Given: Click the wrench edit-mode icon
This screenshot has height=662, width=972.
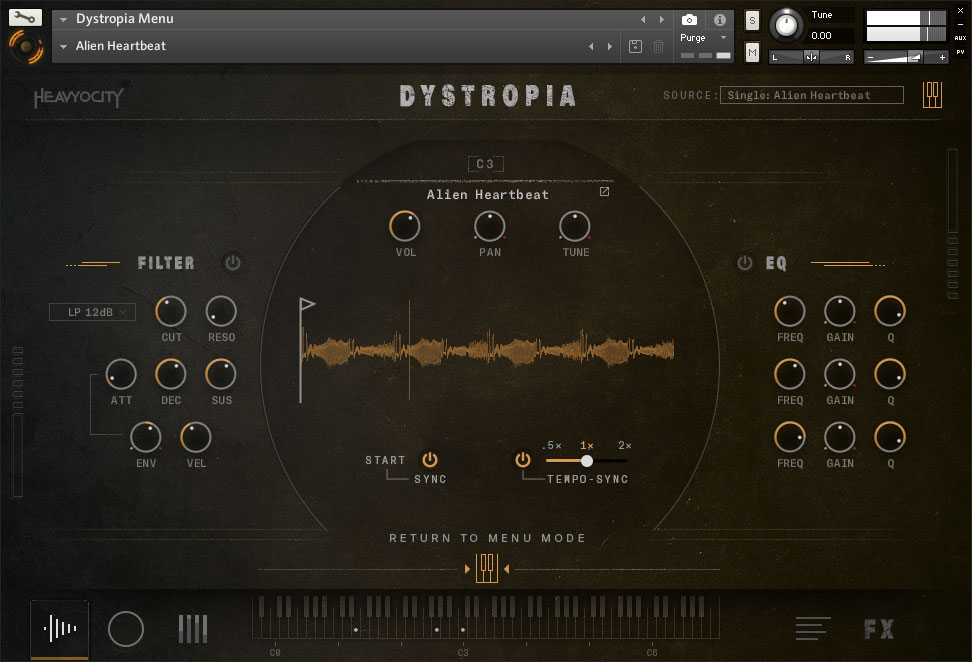Looking at the screenshot, I should [25, 17].
